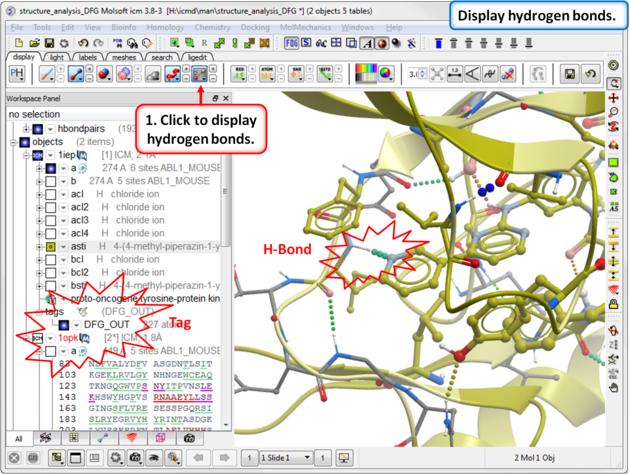Click the distance measurement icon in display toolbar
Image resolution: width=630 pixels, height=474 pixels.
[455, 74]
